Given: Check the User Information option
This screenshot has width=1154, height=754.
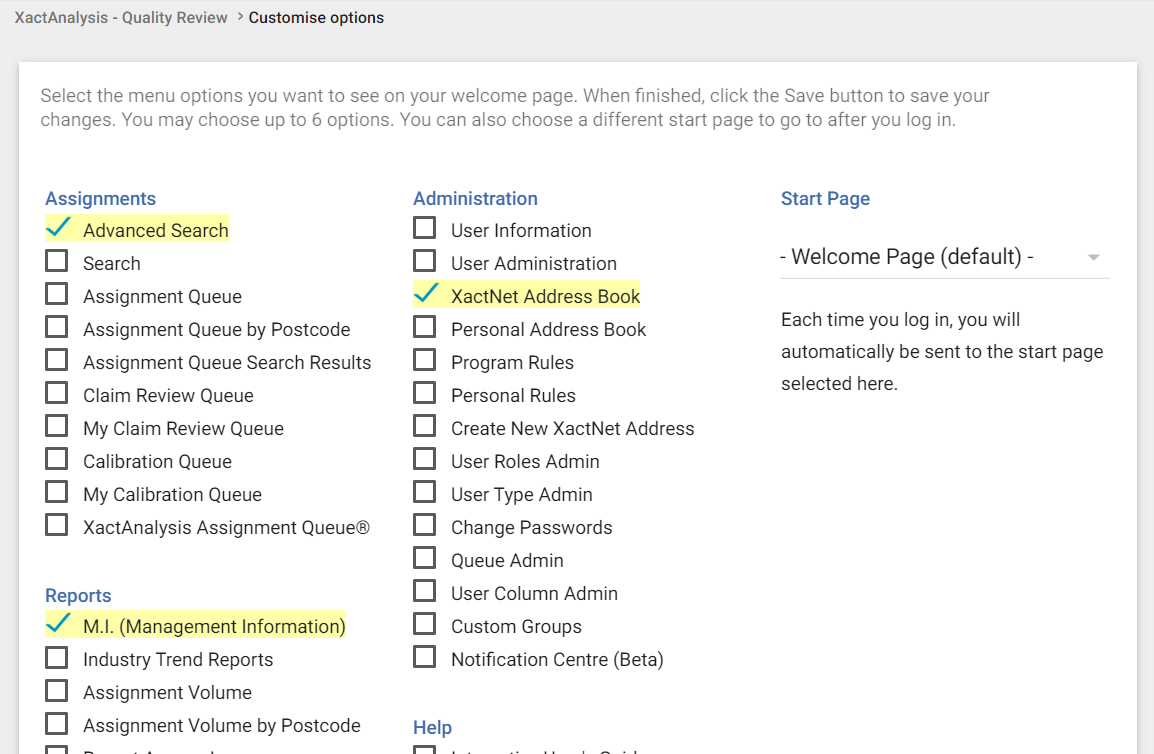Looking at the screenshot, I should [x=425, y=229].
